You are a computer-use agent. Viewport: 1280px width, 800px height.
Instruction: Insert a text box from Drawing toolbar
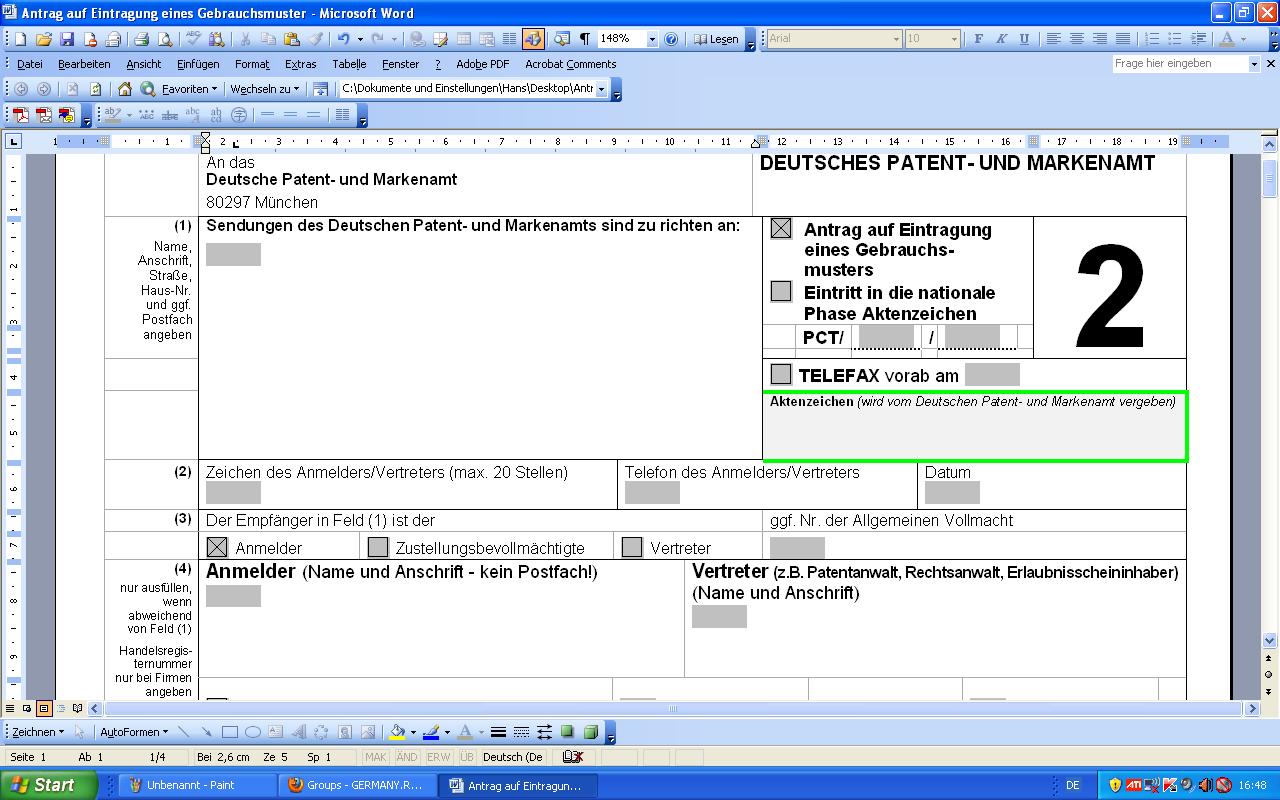pos(275,732)
